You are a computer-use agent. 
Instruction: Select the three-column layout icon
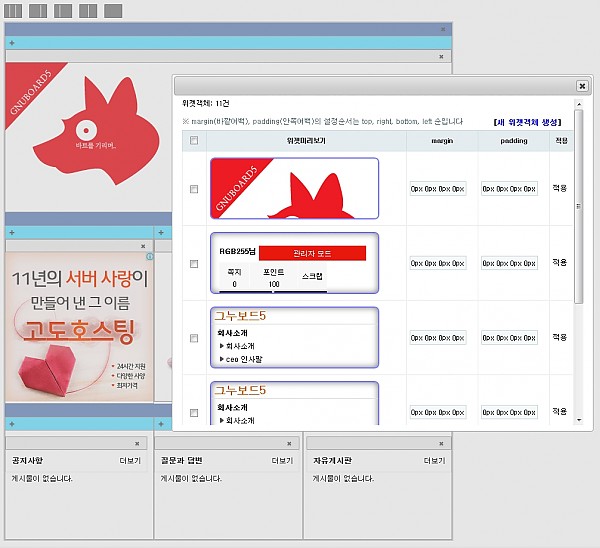click(x=13, y=11)
